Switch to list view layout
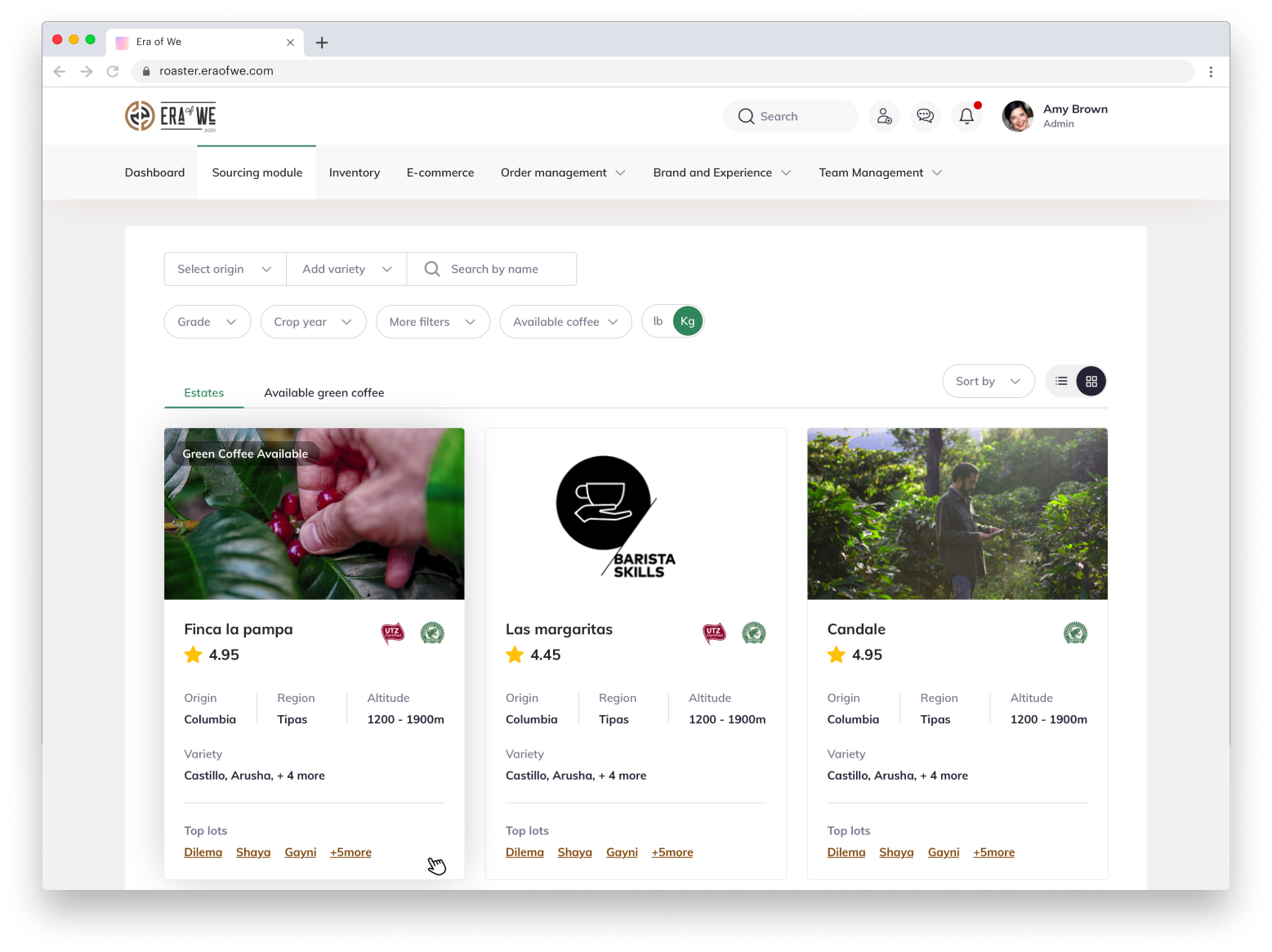1272x952 pixels. tap(1061, 382)
